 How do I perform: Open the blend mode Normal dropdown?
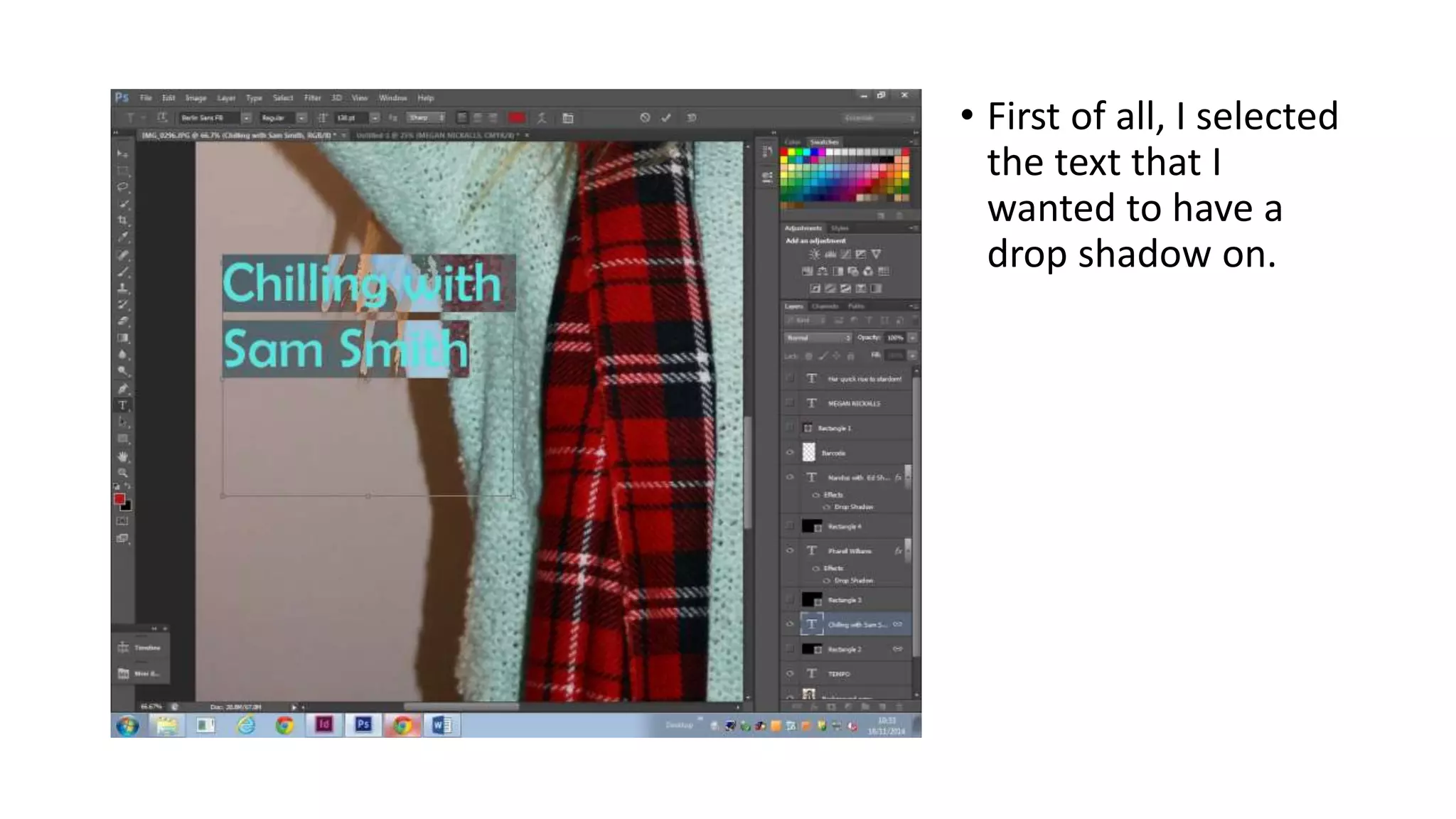[x=818, y=338]
